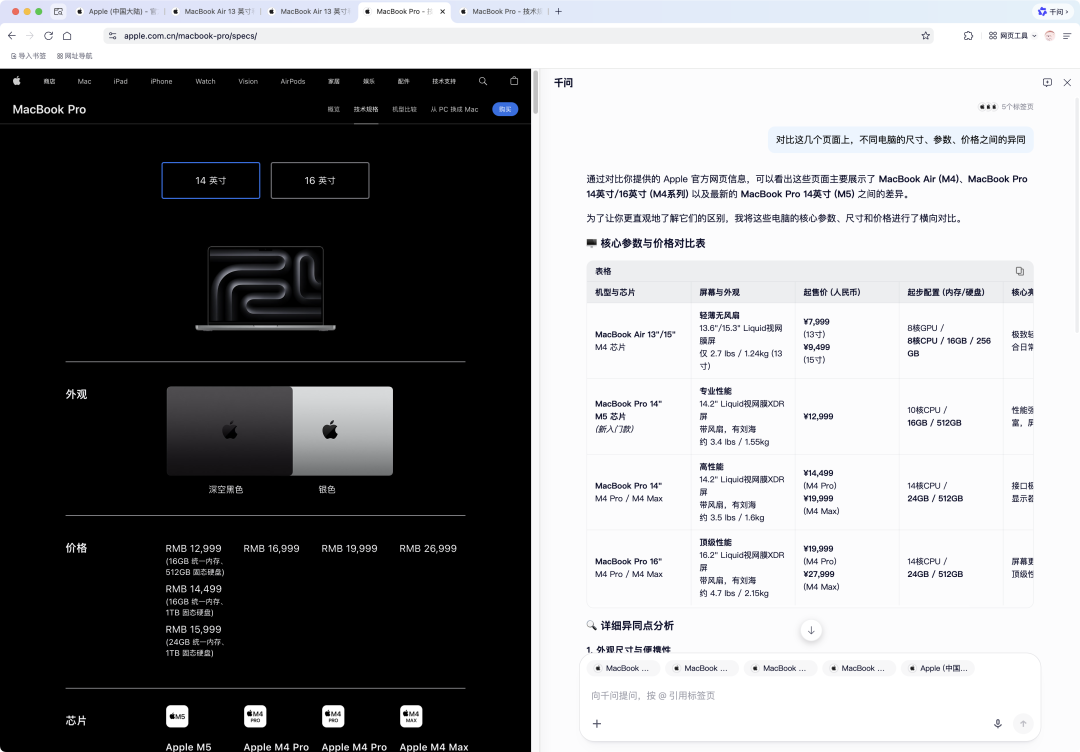Focus the address bar showing apple.com.cn
Image resolution: width=1080 pixels, height=752 pixels.
point(519,36)
